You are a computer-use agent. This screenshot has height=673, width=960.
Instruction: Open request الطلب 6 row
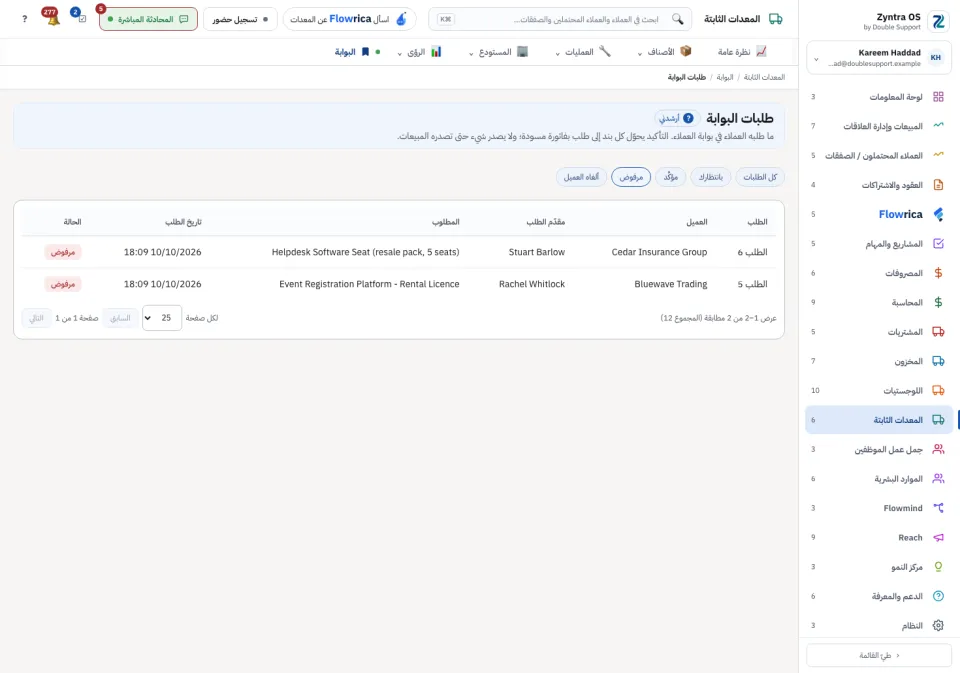click(399, 252)
